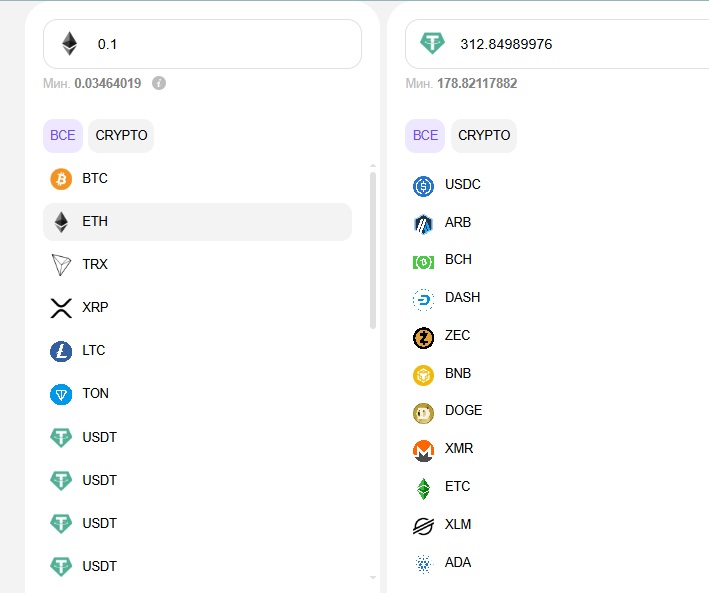Select the TON coin icon
Screen dimensions: 709x593
tap(62, 394)
